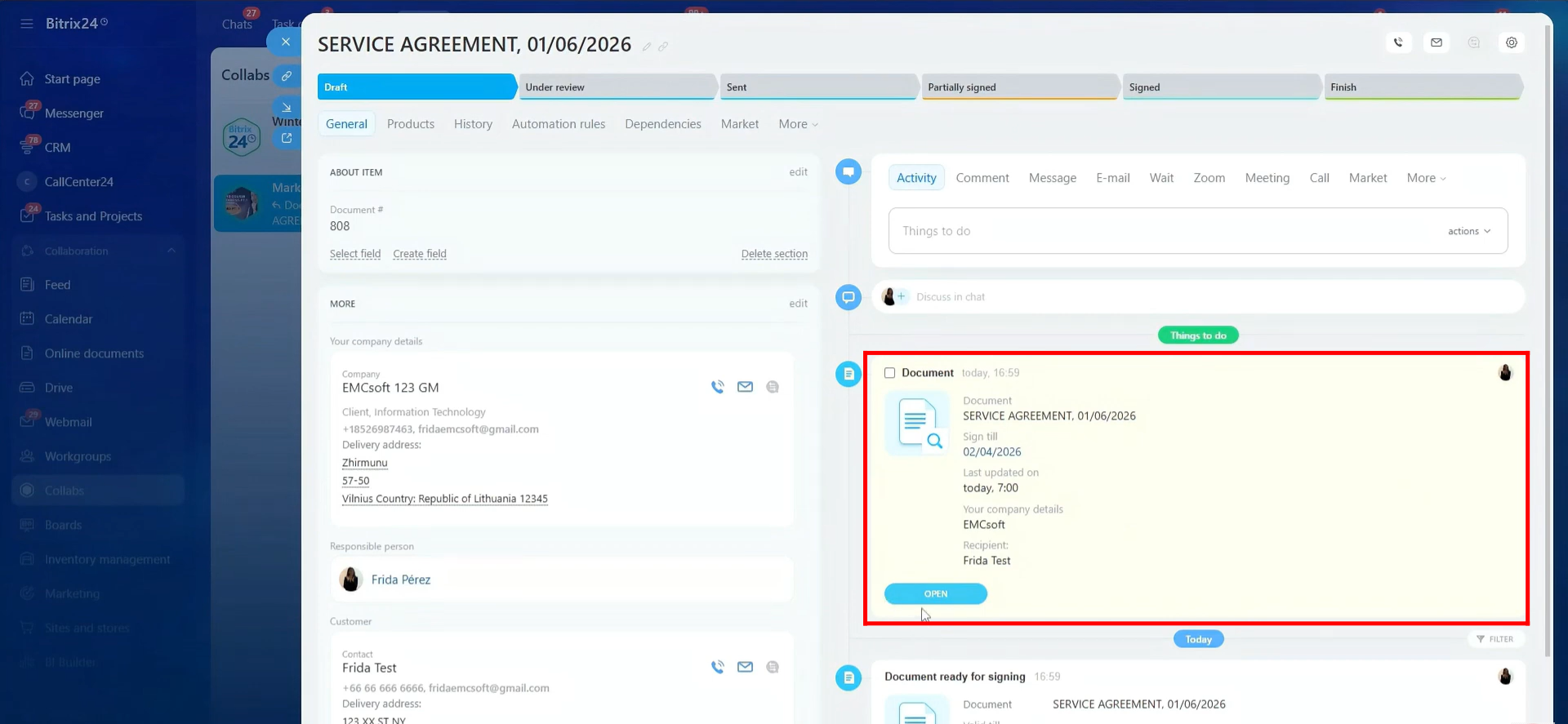Open the actions dropdown in Things to do
Image resolution: width=1568 pixels, height=724 pixels.
pos(1468,231)
